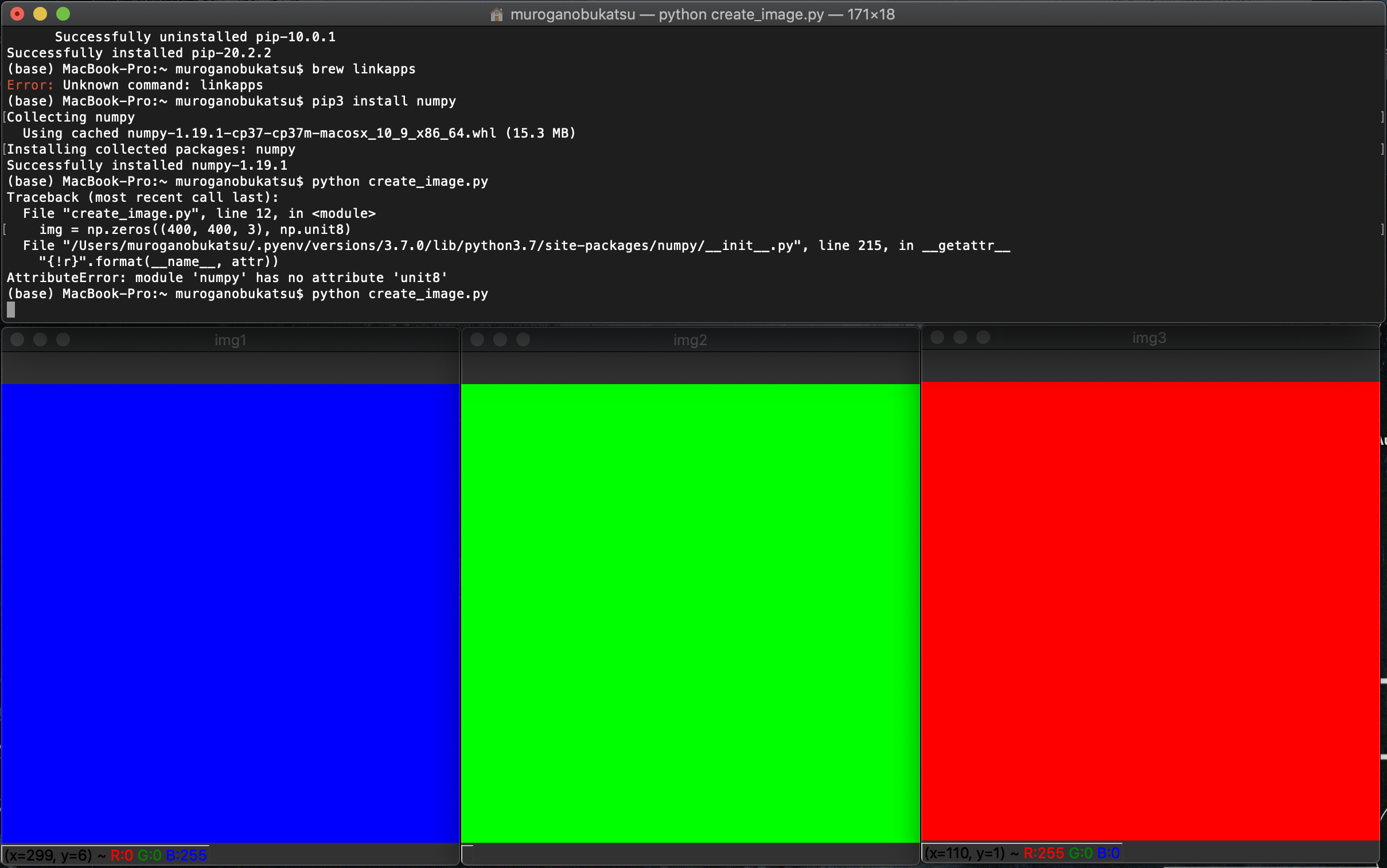This screenshot has width=1387, height=868.
Task: Zoom the img1 window
Action: click(63, 339)
